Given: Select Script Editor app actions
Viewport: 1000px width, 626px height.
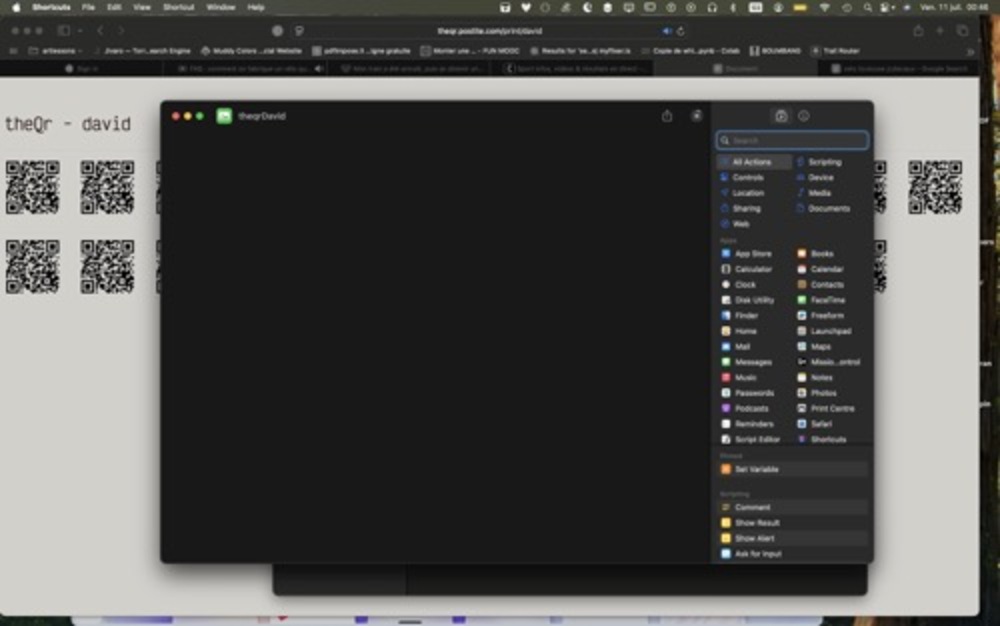Looking at the screenshot, I should (756, 439).
